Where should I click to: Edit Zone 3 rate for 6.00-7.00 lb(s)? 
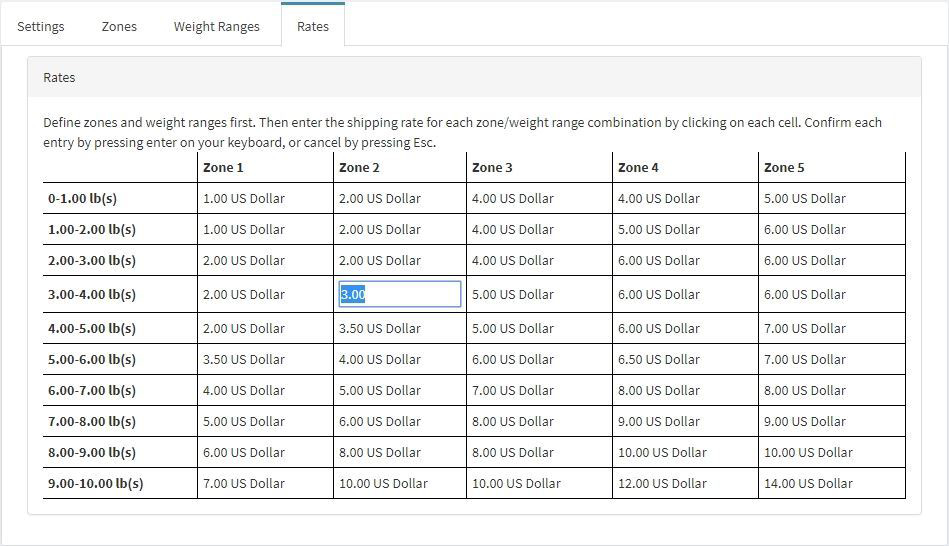coord(513,390)
